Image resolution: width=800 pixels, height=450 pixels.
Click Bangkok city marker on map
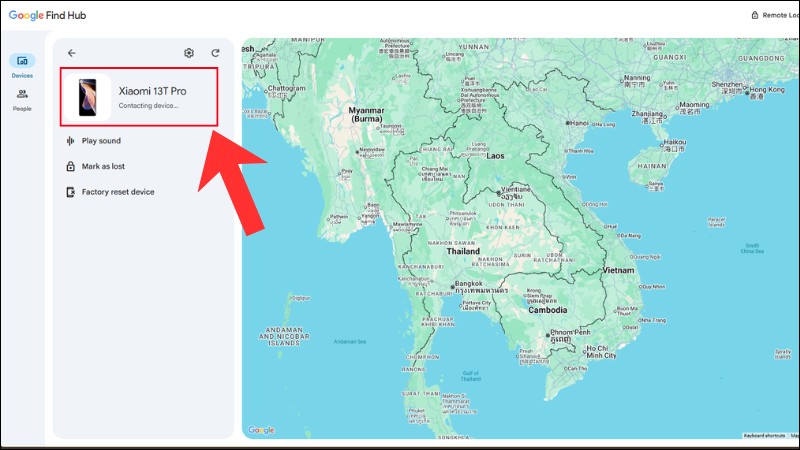[453, 287]
